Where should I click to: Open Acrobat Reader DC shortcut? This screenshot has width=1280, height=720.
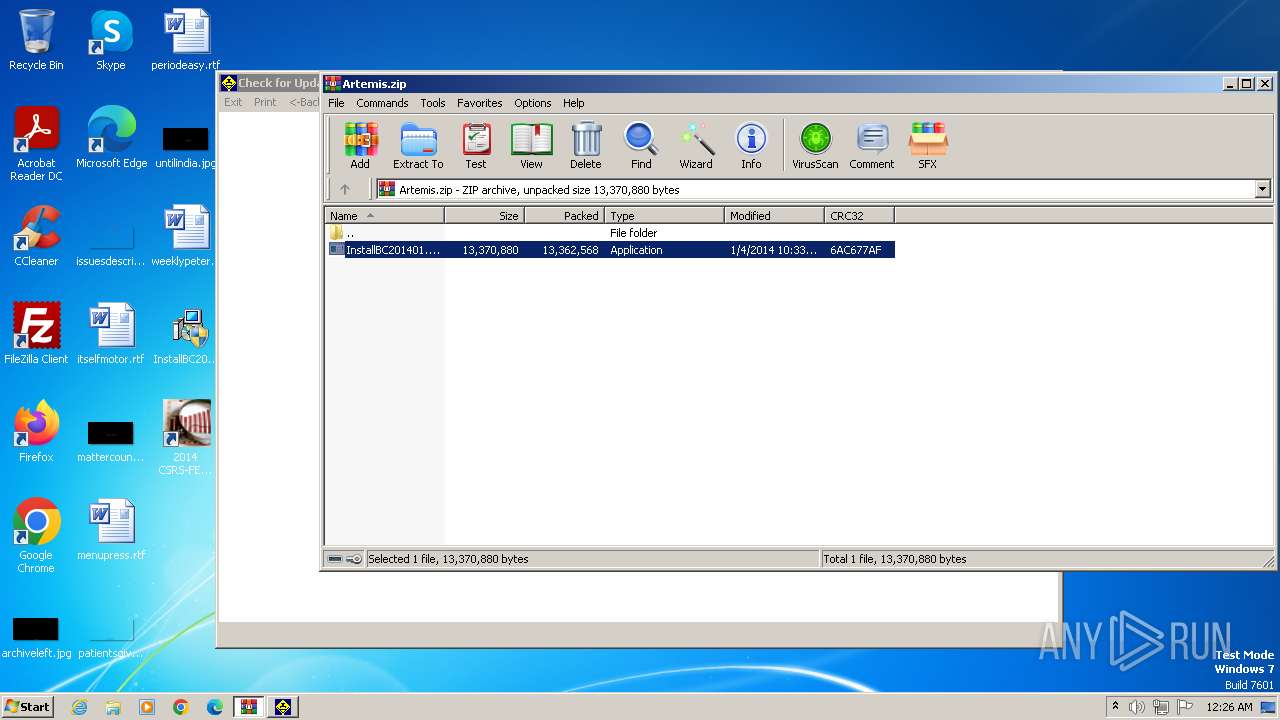pyautogui.click(x=36, y=144)
